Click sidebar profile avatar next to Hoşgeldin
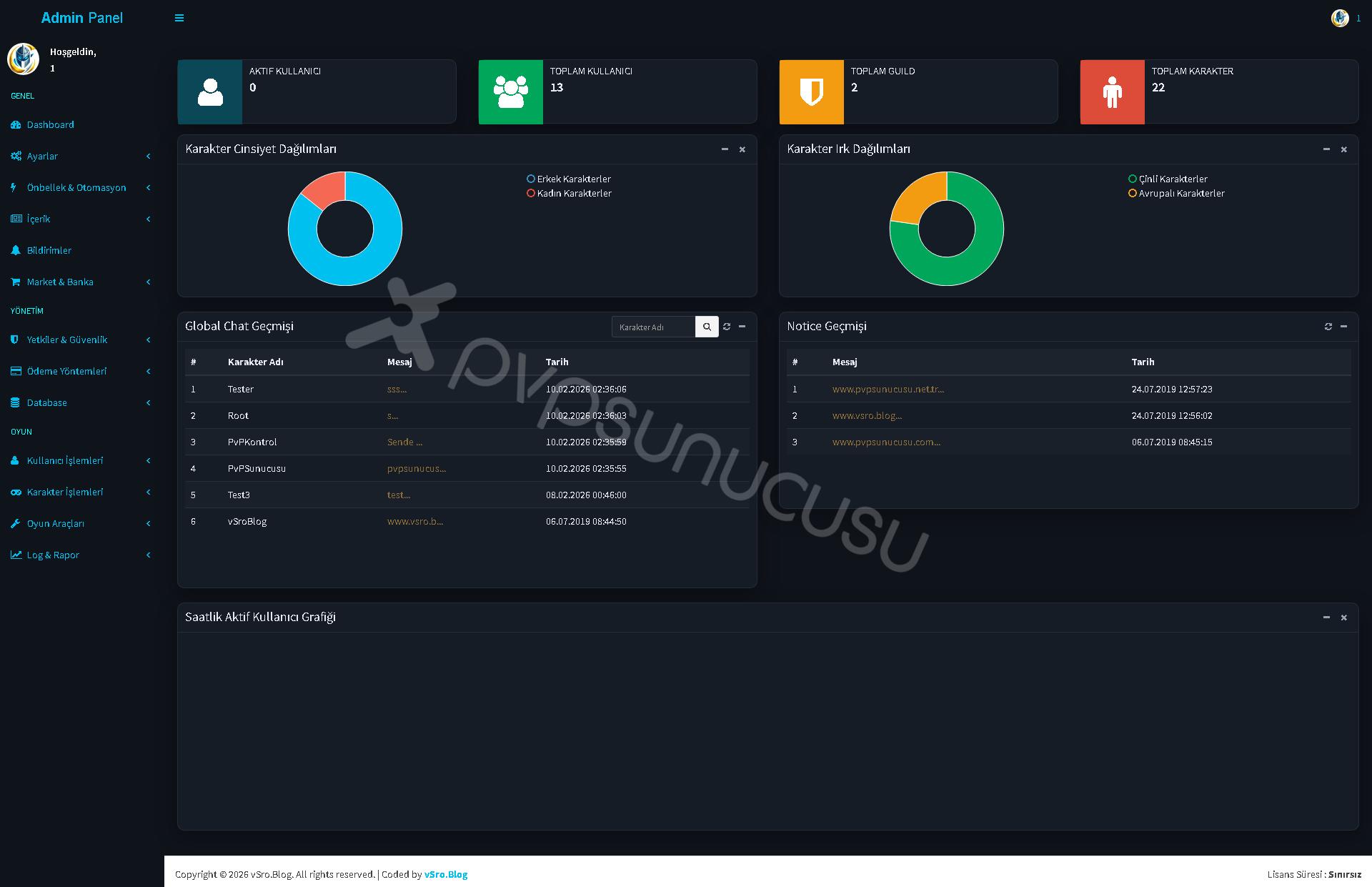Image resolution: width=1372 pixels, height=887 pixels. pos(23,59)
